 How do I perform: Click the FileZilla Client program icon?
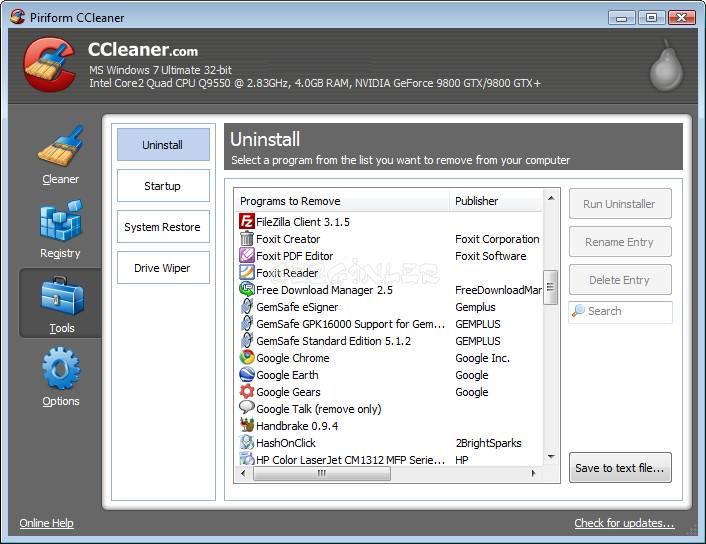point(247,222)
